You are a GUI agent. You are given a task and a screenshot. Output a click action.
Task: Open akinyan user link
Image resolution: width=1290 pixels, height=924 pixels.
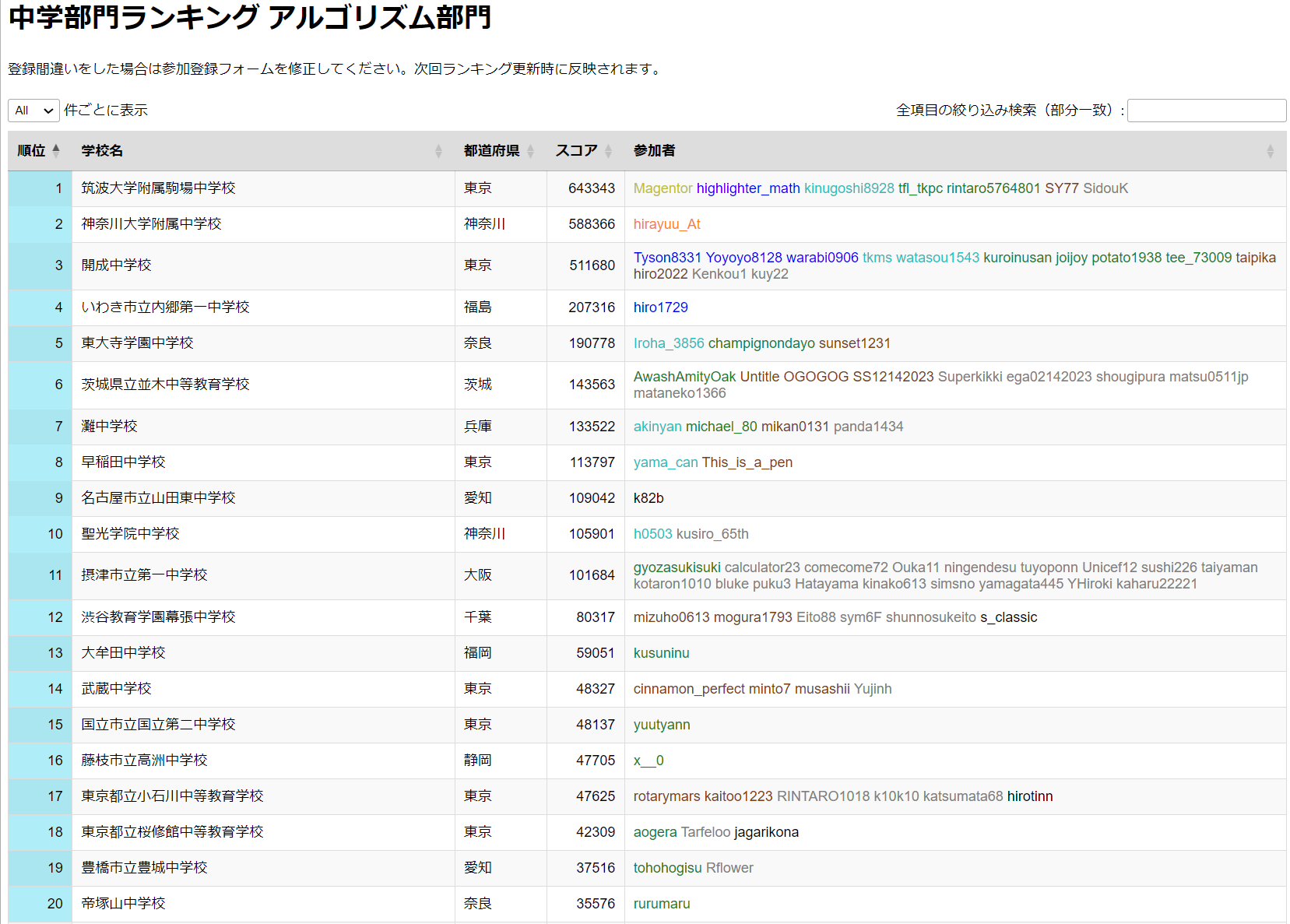click(658, 427)
